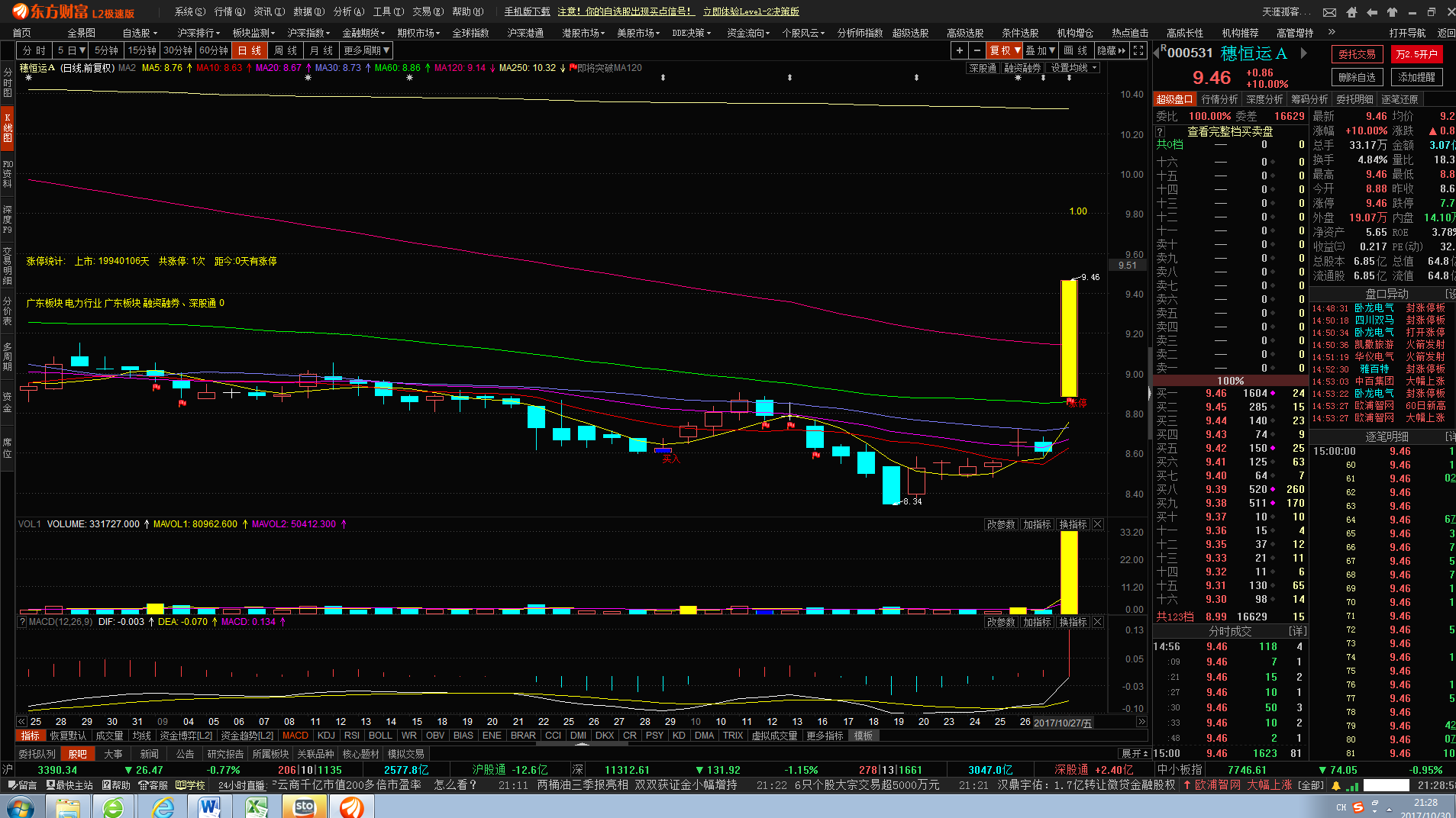The height and width of the screenshot is (818, 1456).
Task: Open 分析(A) menu
Action: coord(349,11)
